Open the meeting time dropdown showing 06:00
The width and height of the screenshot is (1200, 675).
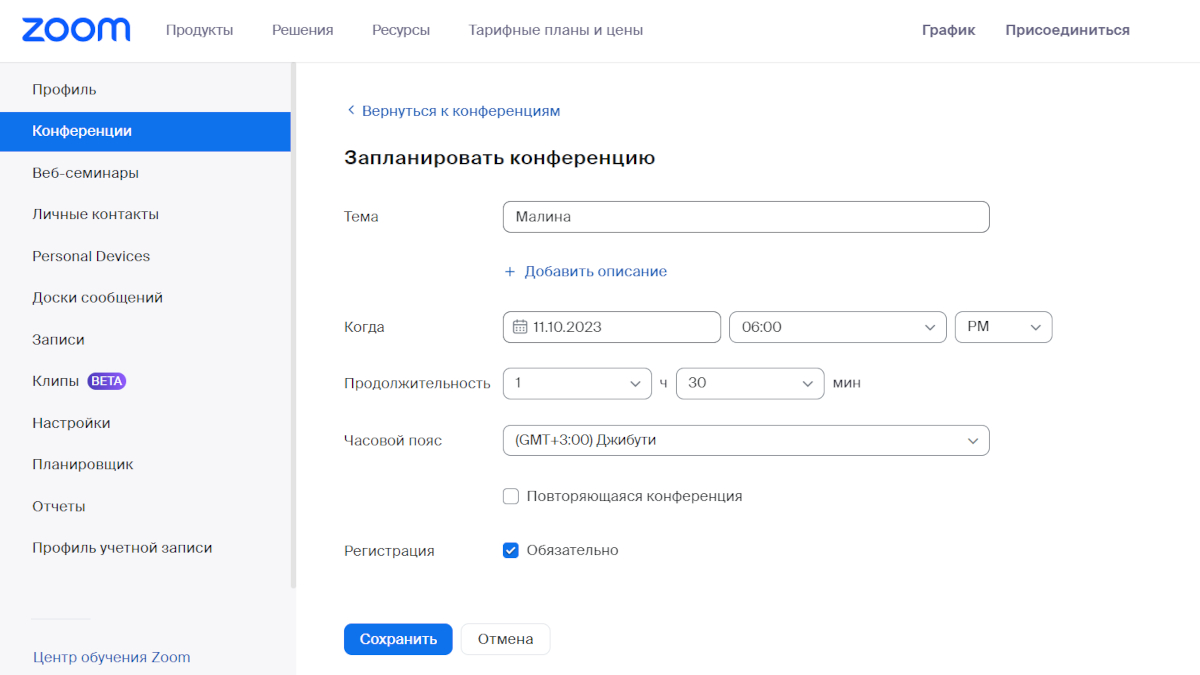tap(837, 326)
